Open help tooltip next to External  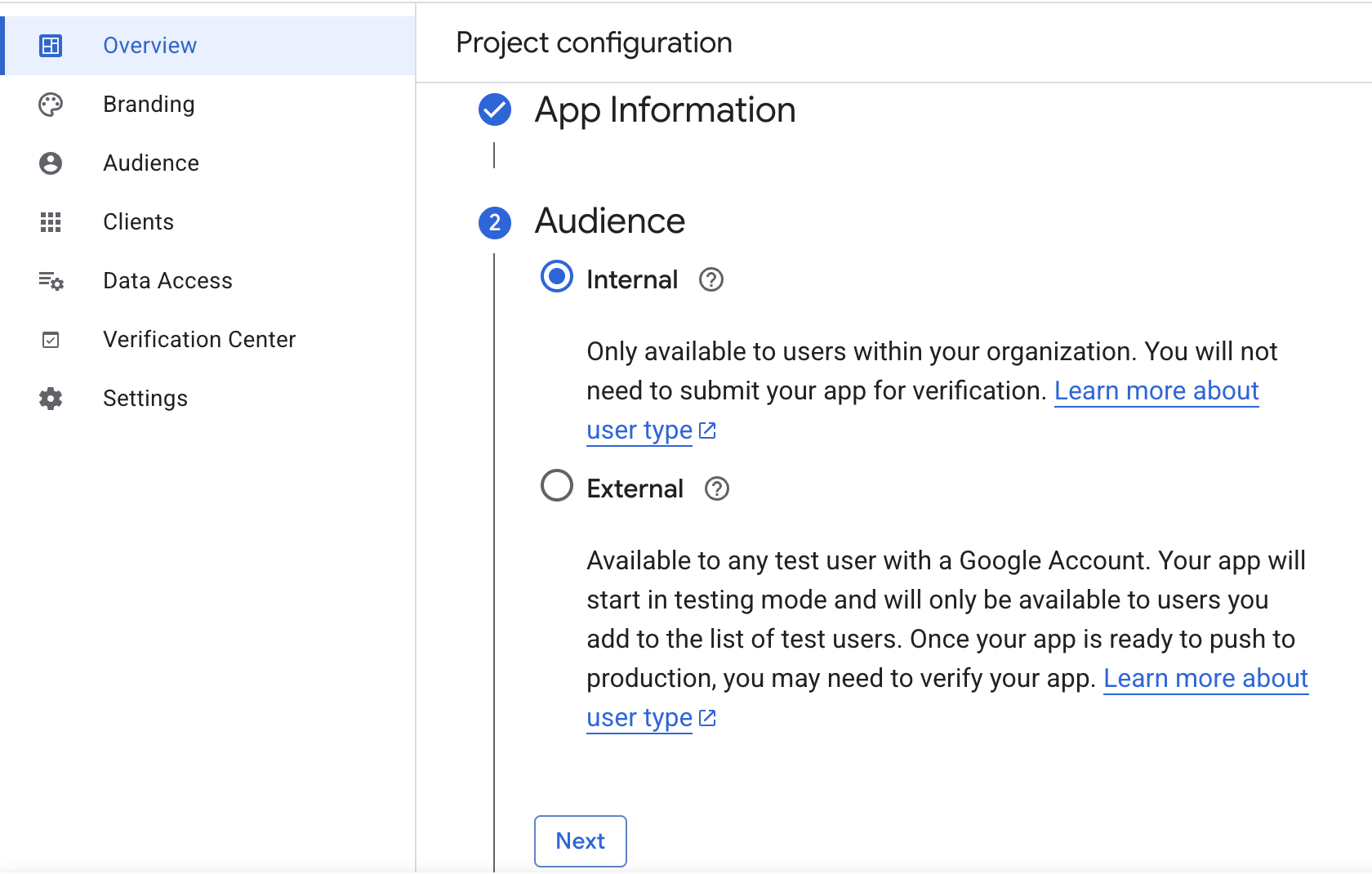tap(717, 489)
